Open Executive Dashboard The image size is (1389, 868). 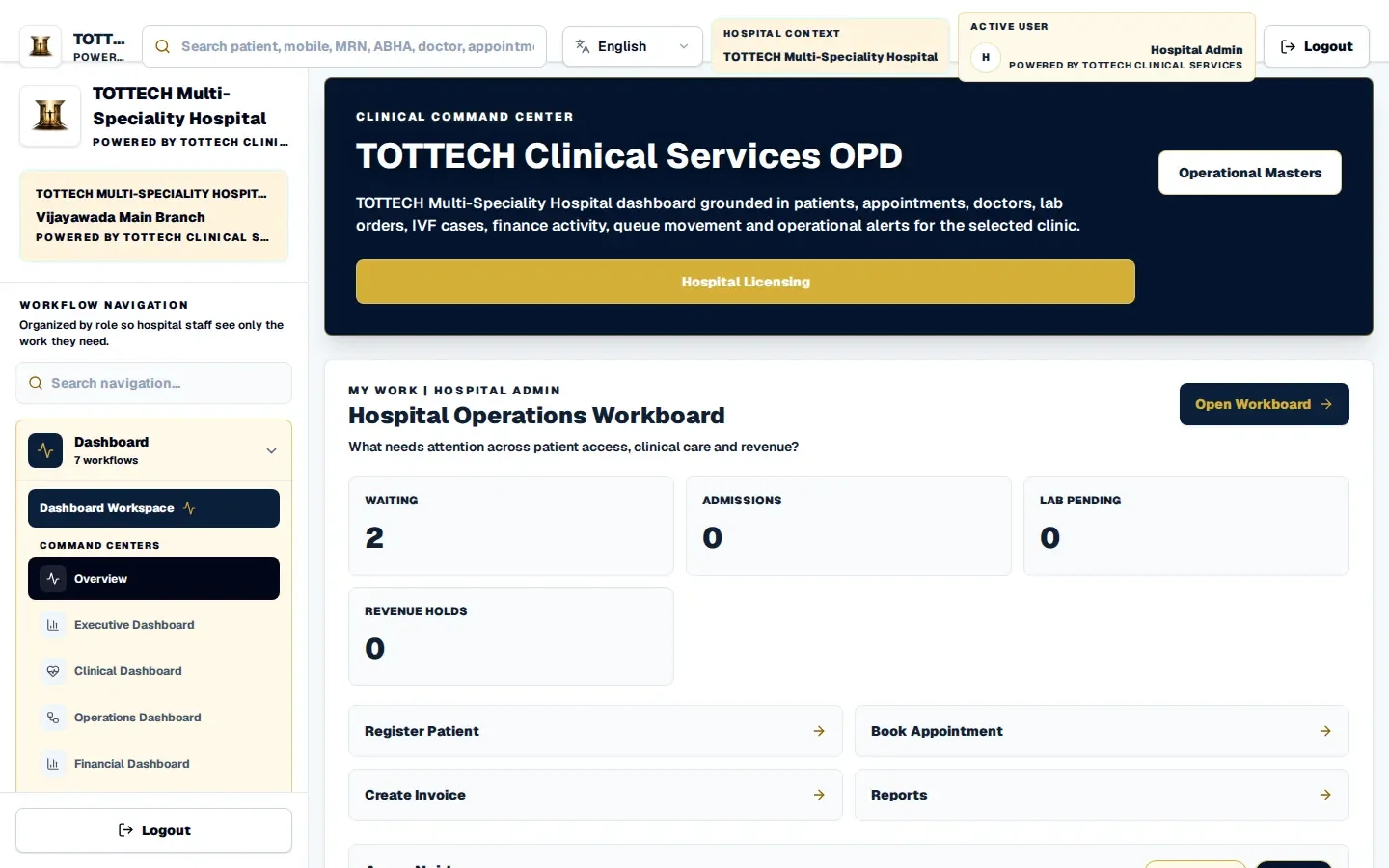(x=153, y=625)
